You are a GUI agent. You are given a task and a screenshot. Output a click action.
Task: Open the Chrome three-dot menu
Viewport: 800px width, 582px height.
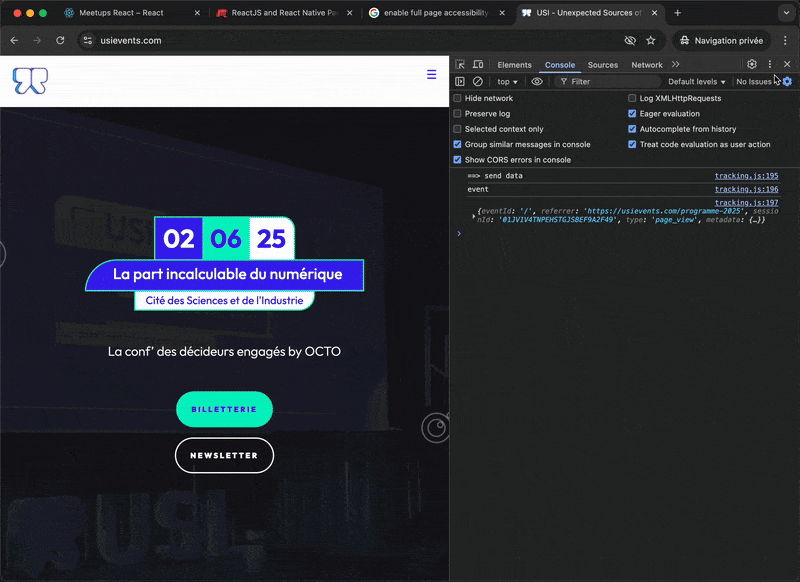tap(785, 40)
